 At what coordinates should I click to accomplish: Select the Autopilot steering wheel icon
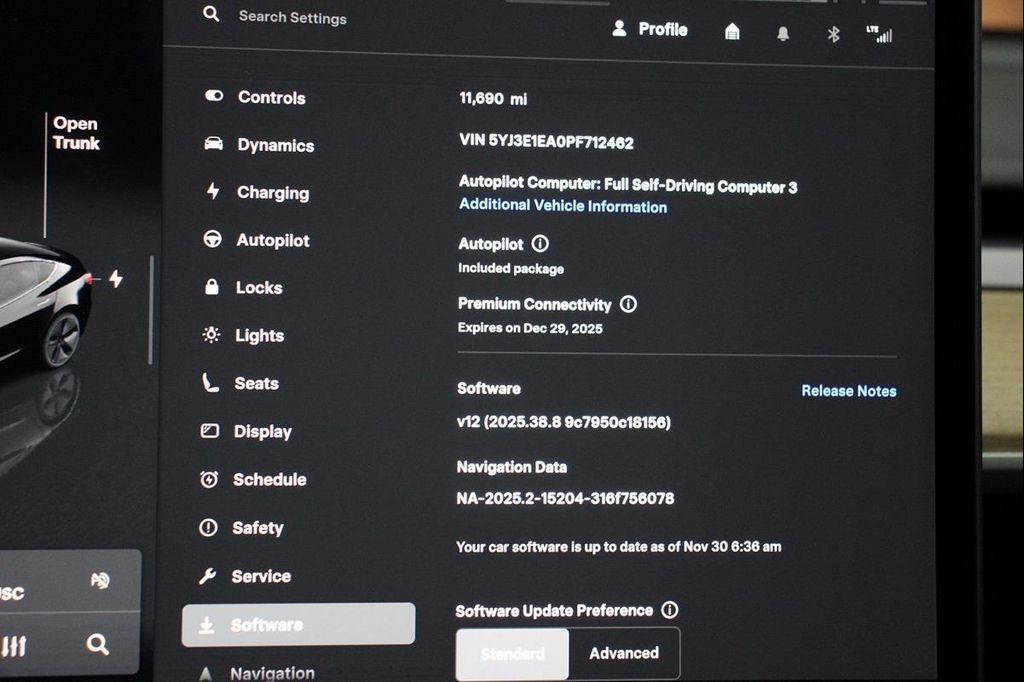click(x=211, y=240)
